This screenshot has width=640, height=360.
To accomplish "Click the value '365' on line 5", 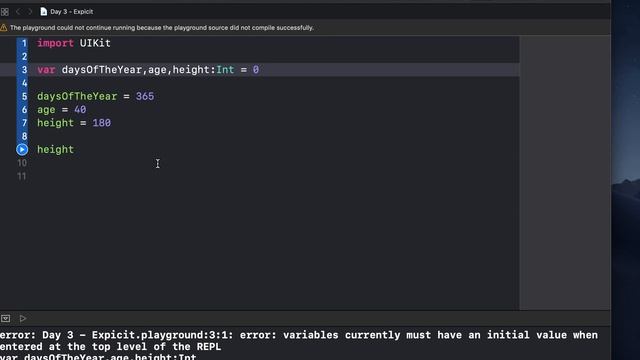I will (145, 96).
